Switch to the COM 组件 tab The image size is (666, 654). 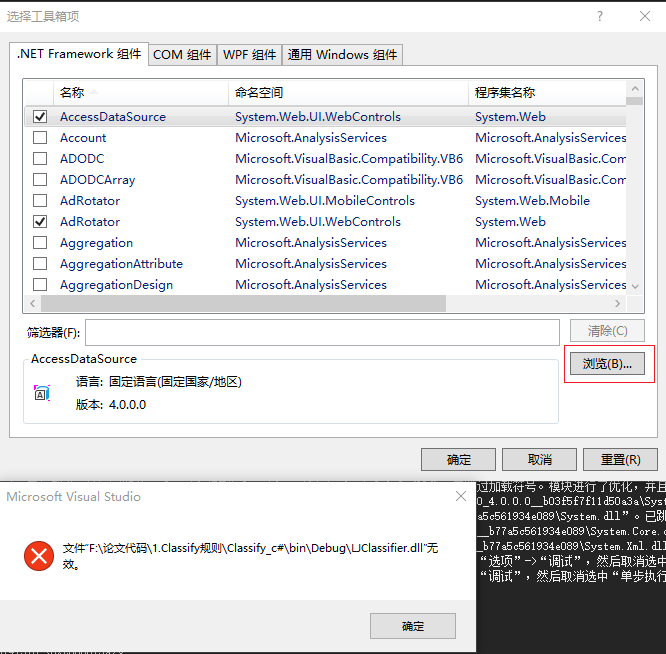182,55
